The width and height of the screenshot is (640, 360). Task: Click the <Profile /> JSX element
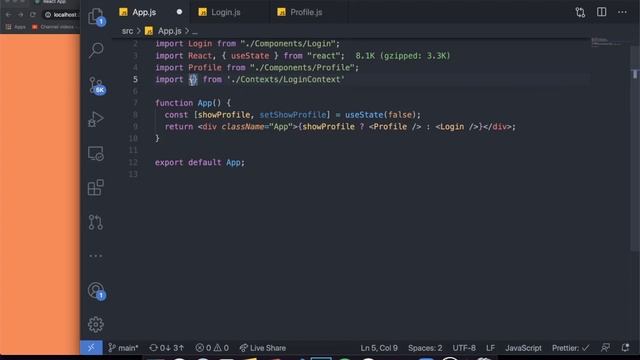[x=395, y=127]
